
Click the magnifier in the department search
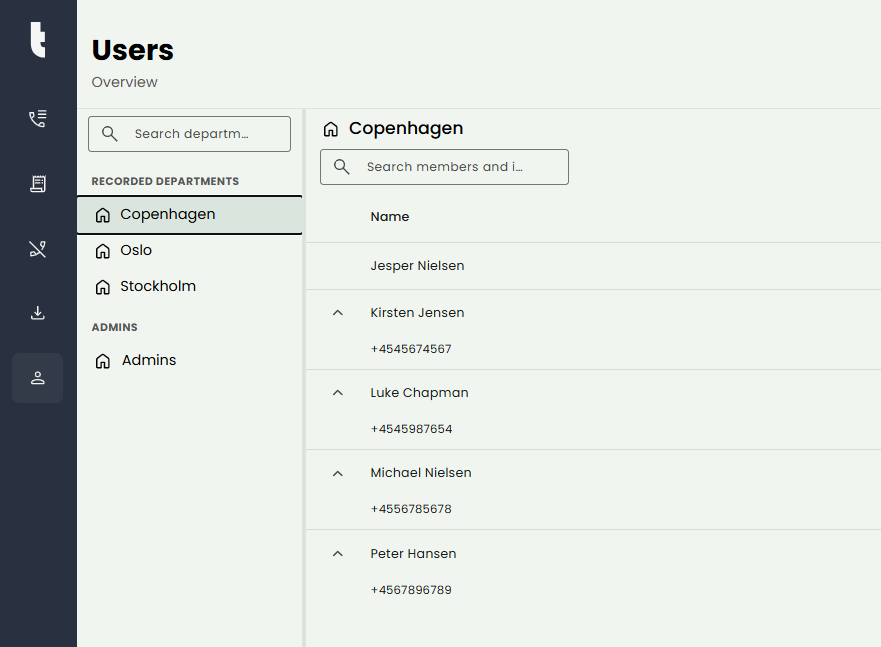110,134
